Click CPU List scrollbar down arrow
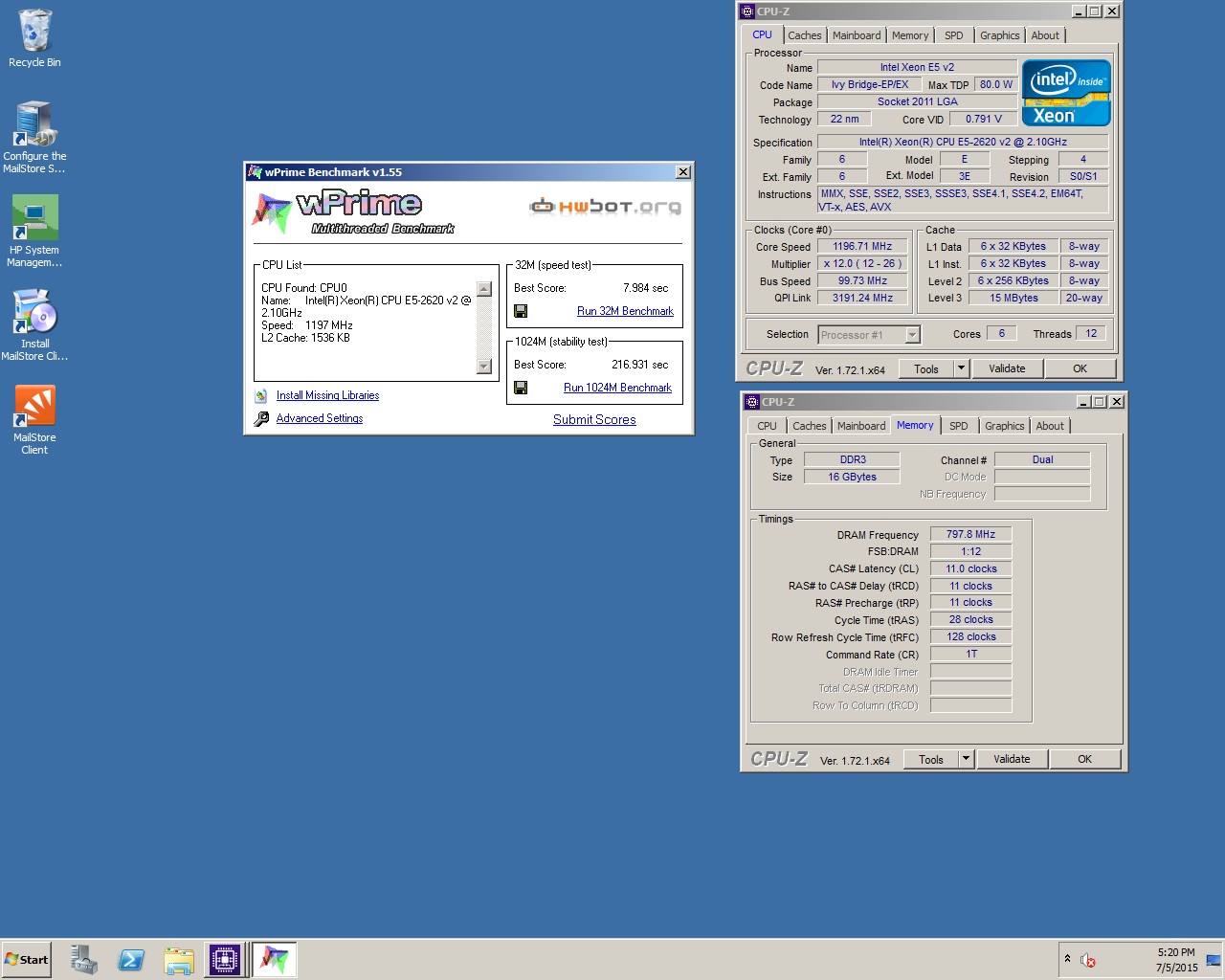 [483, 366]
